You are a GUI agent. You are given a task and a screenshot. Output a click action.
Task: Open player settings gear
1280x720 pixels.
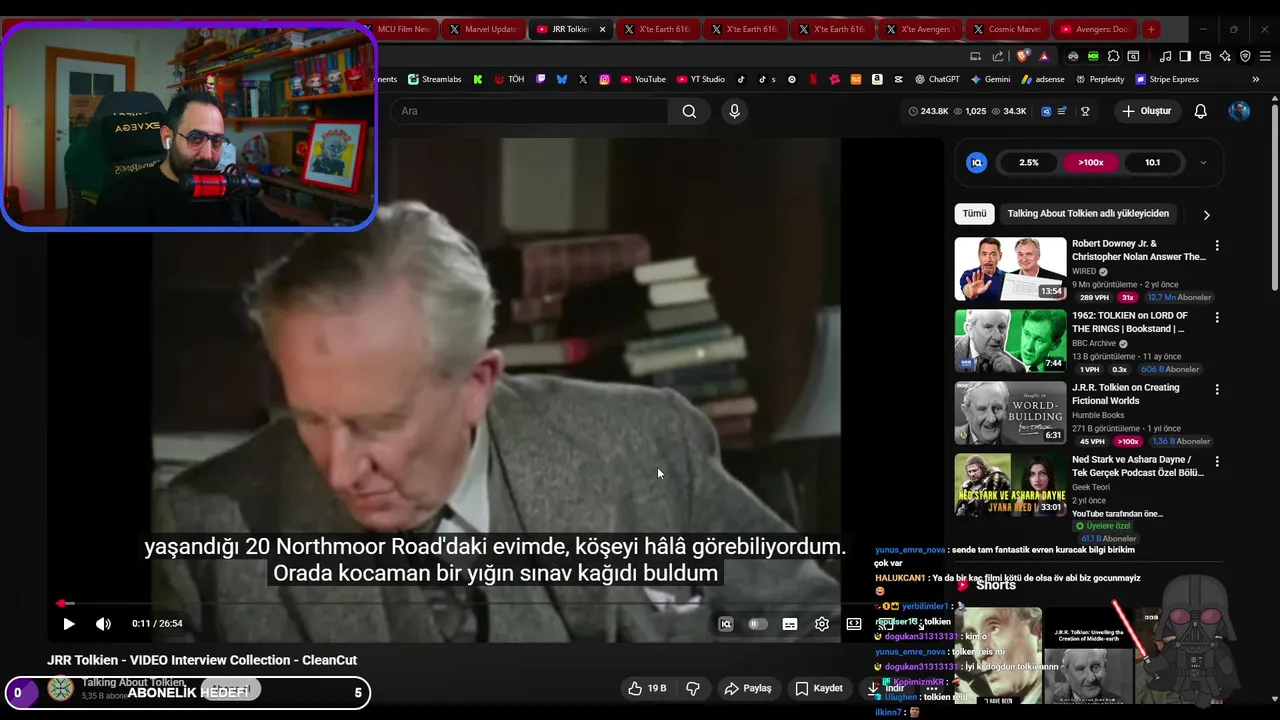[822, 624]
